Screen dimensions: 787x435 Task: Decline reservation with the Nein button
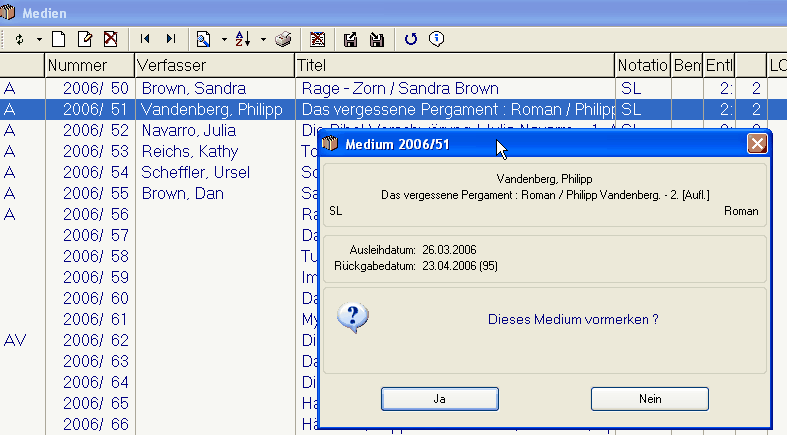(x=649, y=398)
